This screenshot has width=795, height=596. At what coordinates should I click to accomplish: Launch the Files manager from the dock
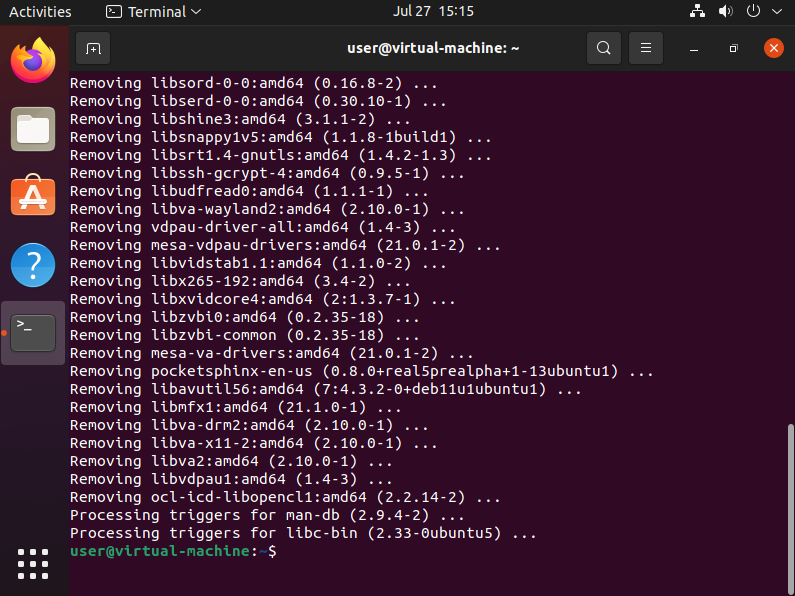coord(33,129)
